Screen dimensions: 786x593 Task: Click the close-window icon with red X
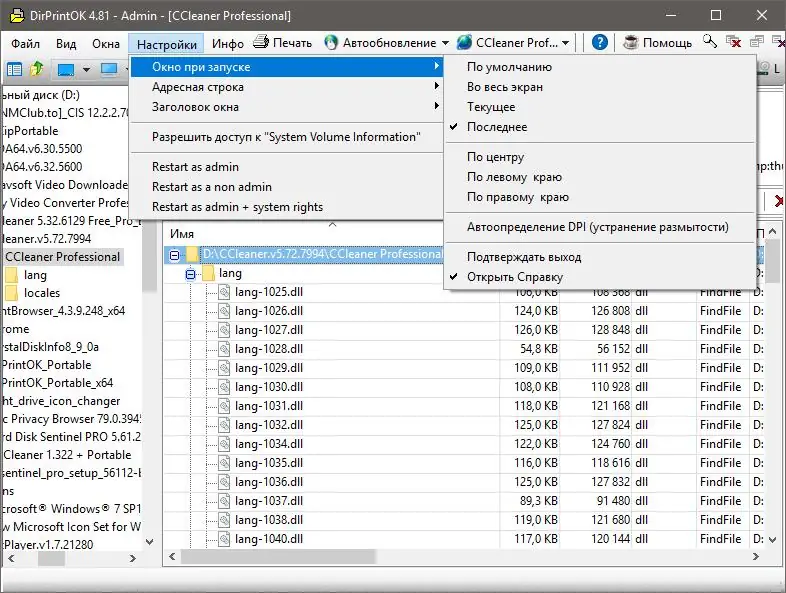[x=734, y=42]
